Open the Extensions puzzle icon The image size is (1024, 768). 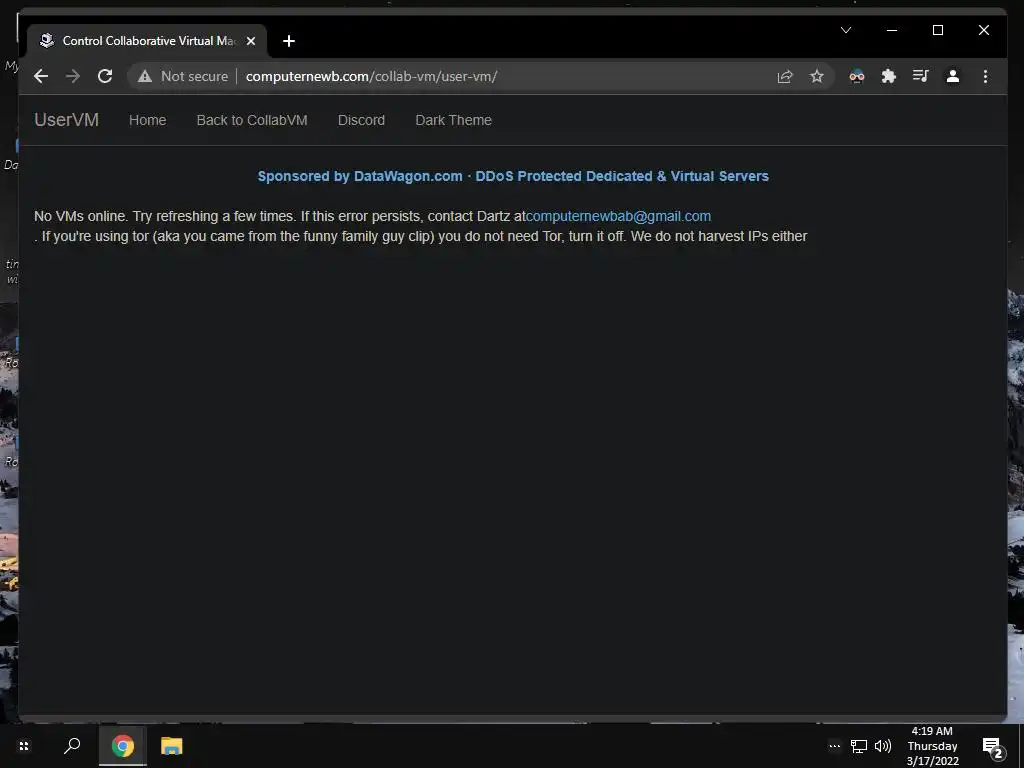[889, 76]
